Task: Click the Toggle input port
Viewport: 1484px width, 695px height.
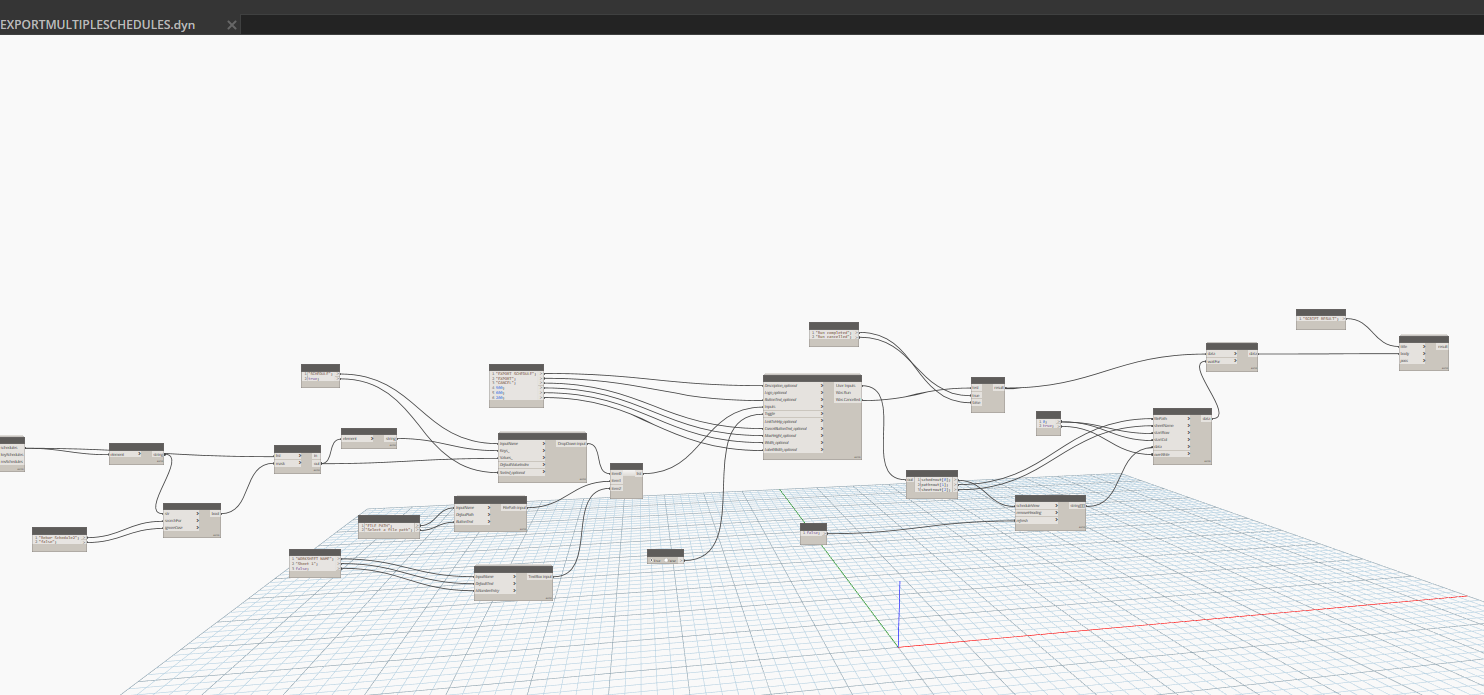Action: (x=794, y=413)
